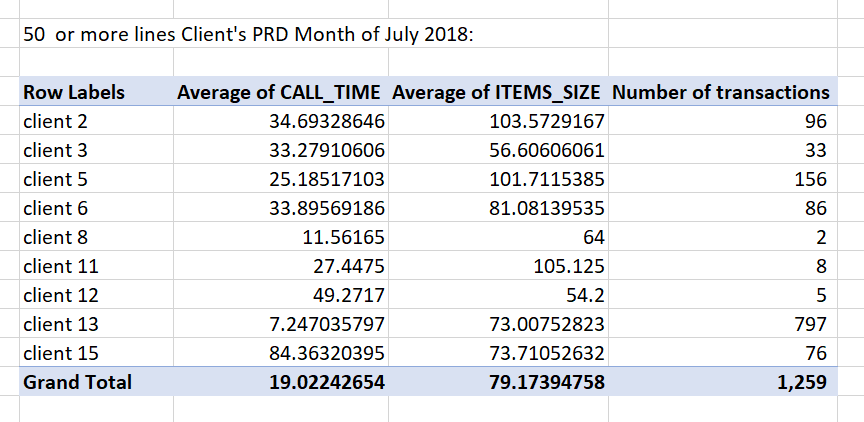Select the Grand Total label cell
Image resolution: width=864 pixels, height=422 pixels.
click(78, 382)
